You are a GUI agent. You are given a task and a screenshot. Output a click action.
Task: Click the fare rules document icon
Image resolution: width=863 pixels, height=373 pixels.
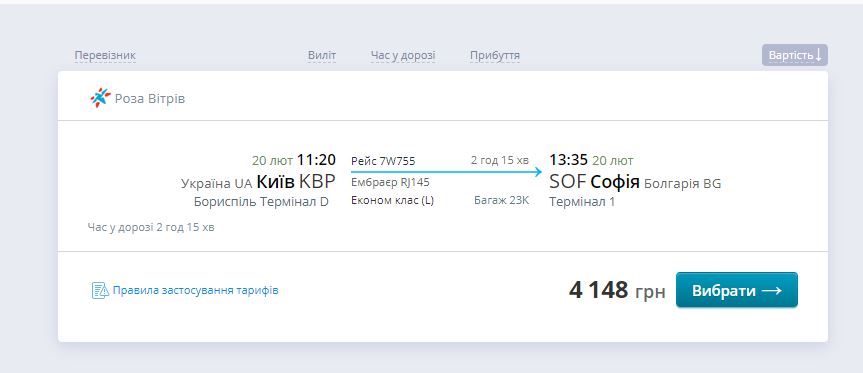point(100,290)
